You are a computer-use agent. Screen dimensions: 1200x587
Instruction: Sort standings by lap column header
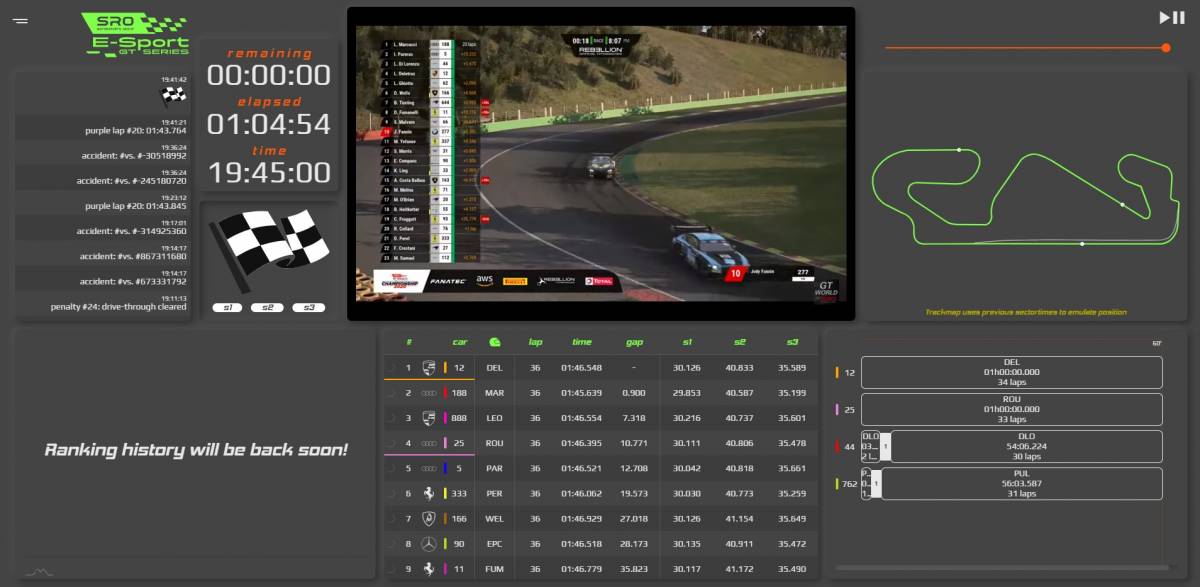[x=535, y=342]
